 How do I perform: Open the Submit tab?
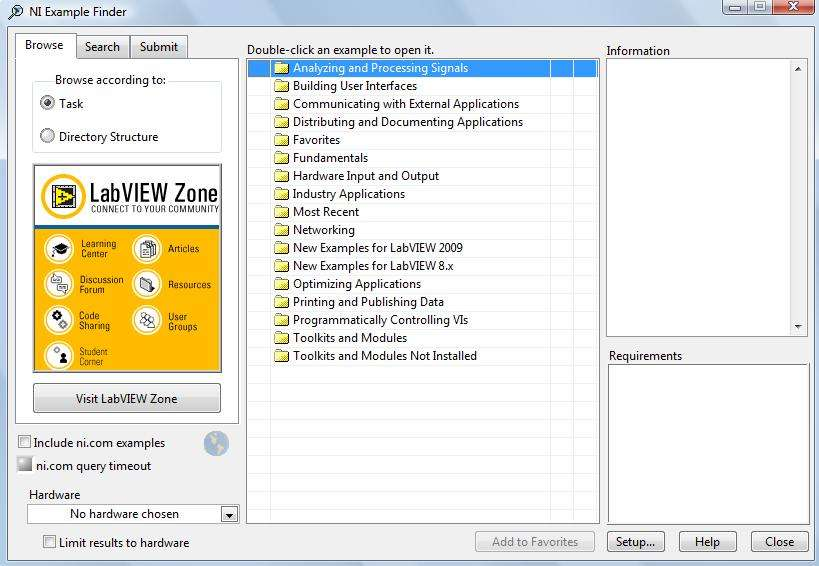(159, 47)
